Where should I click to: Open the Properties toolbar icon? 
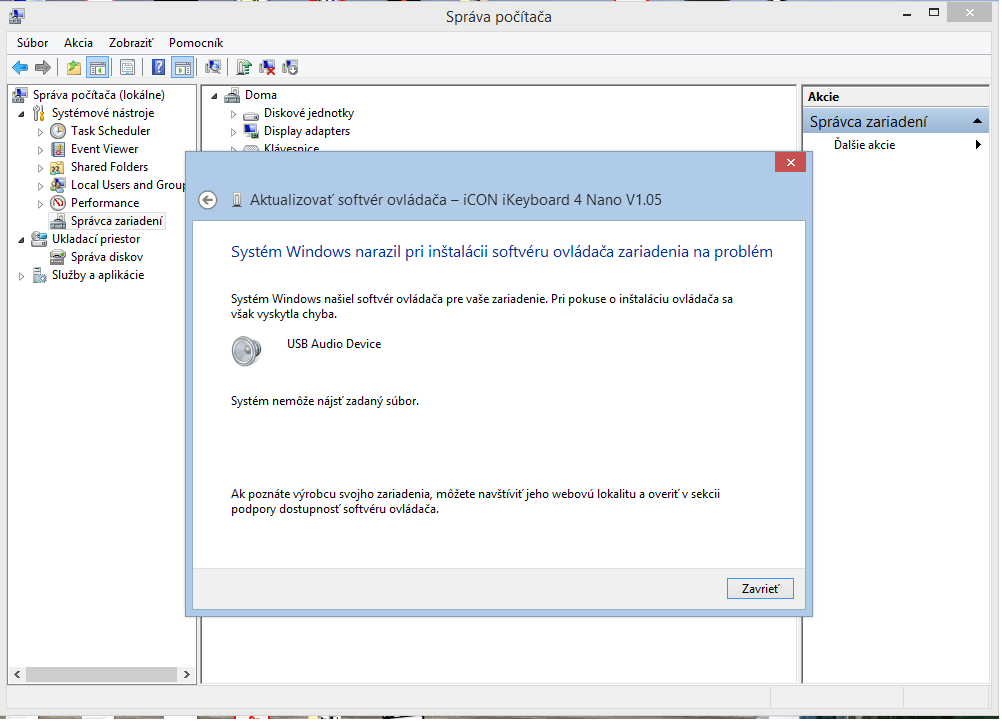(128, 67)
